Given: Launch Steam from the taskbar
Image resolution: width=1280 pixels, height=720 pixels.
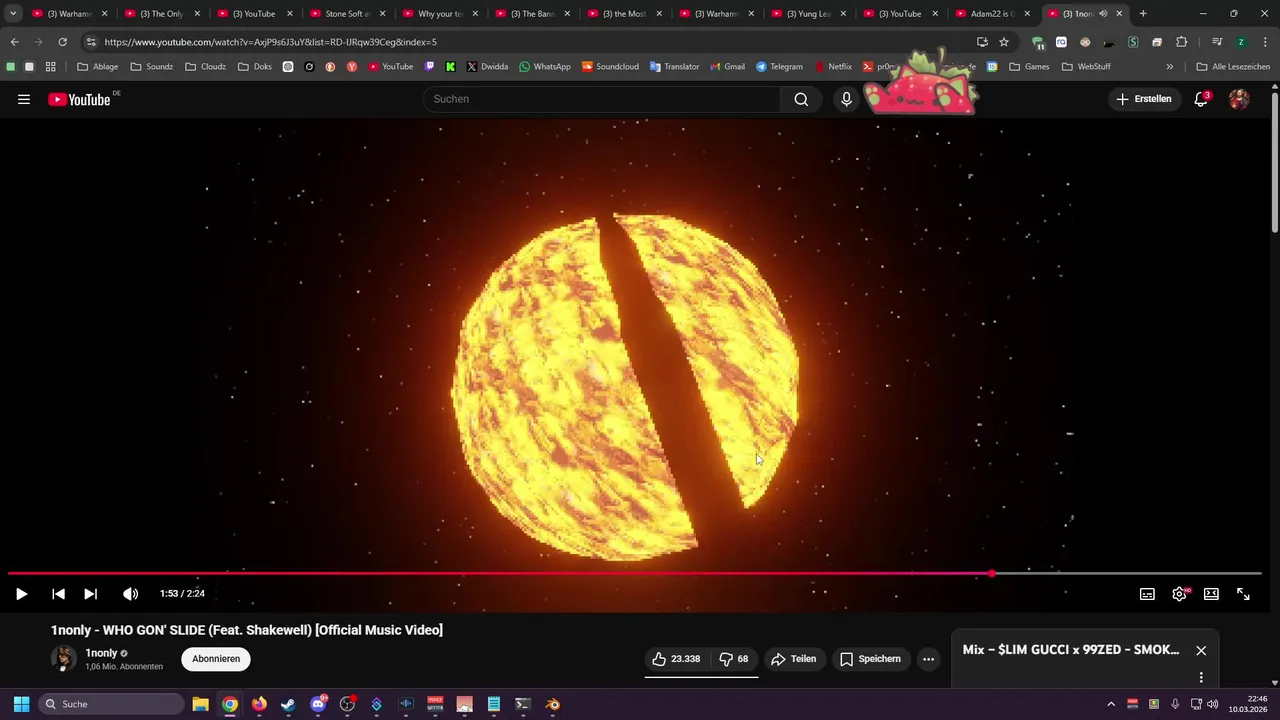Looking at the screenshot, I should 288,704.
